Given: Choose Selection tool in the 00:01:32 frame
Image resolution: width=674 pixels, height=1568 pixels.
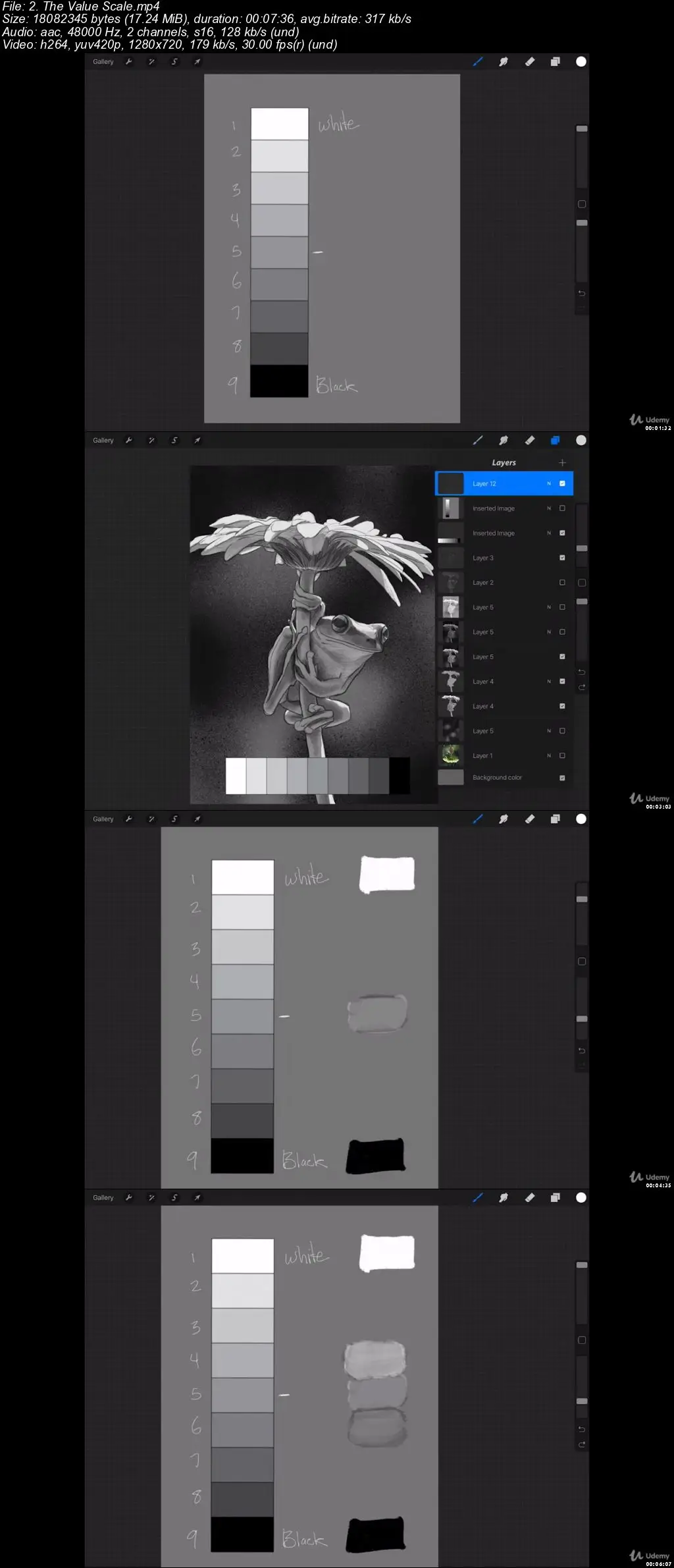Looking at the screenshot, I should (x=174, y=62).
